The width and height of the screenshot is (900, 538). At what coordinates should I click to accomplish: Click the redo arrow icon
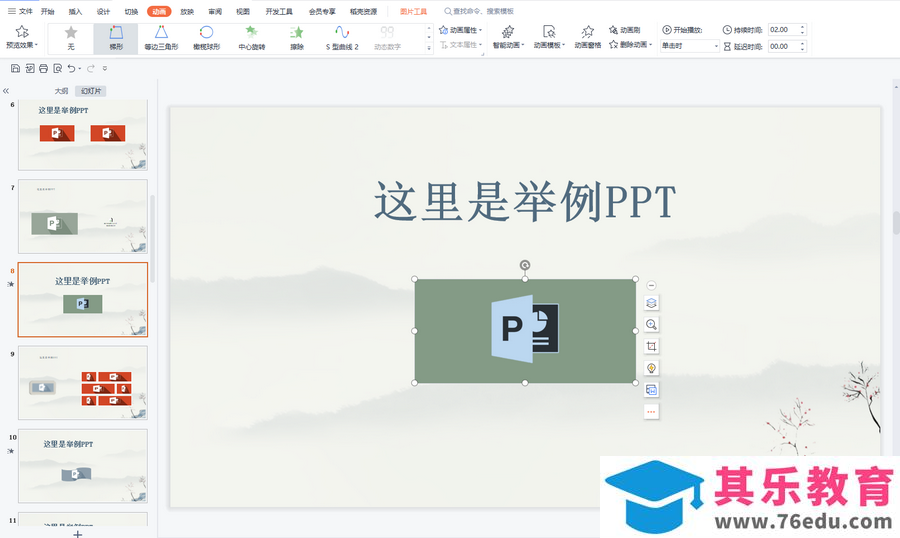(91, 68)
